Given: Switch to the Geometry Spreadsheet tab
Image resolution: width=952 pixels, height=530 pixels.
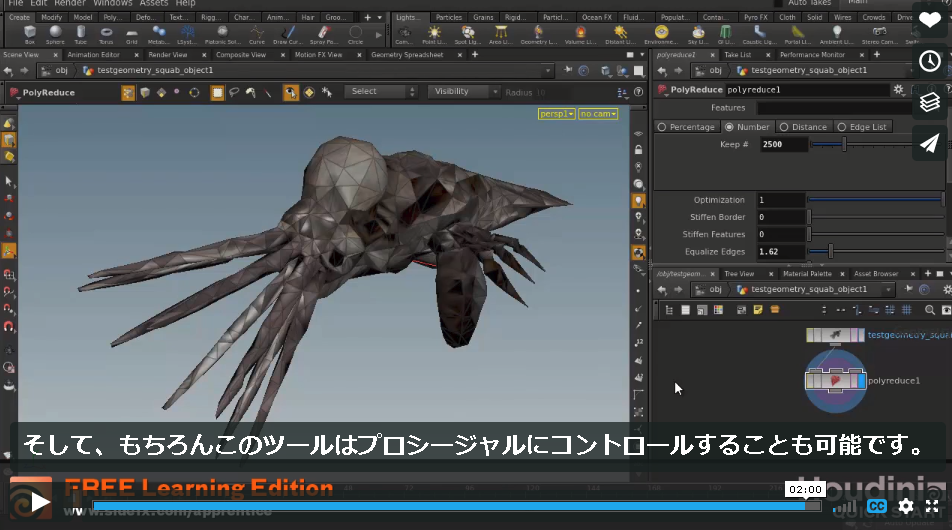Looking at the screenshot, I should (407, 55).
